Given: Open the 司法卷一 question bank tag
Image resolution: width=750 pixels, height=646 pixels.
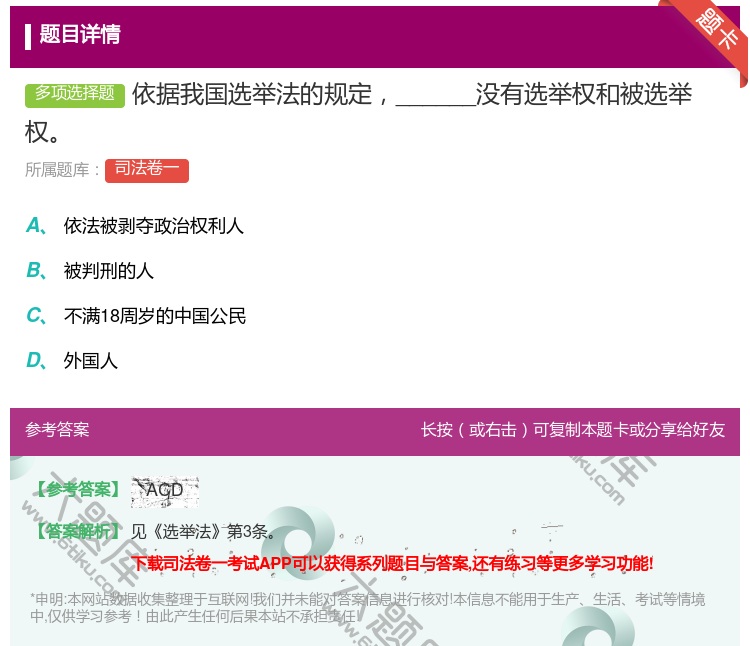Looking at the screenshot, I should [x=147, y=170].
